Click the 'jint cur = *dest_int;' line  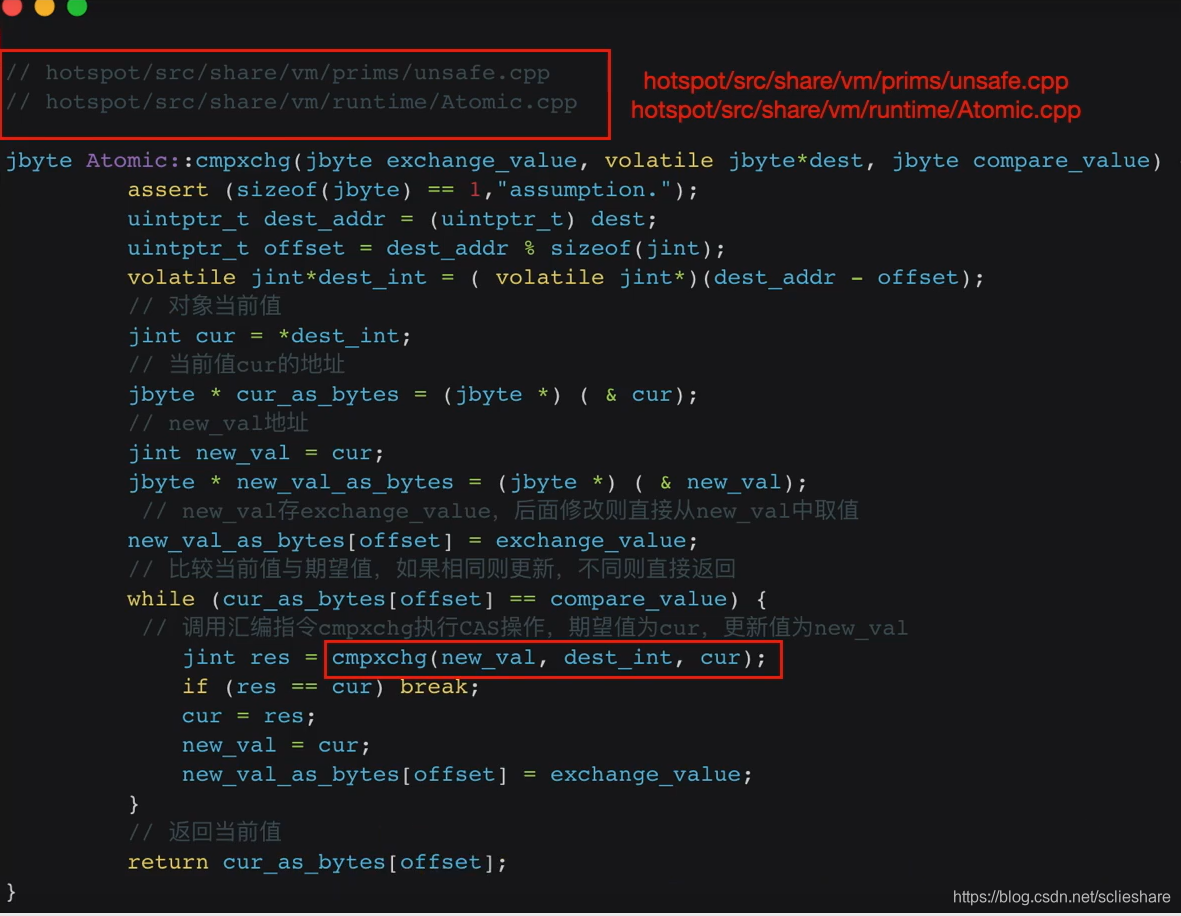(269, 336)
